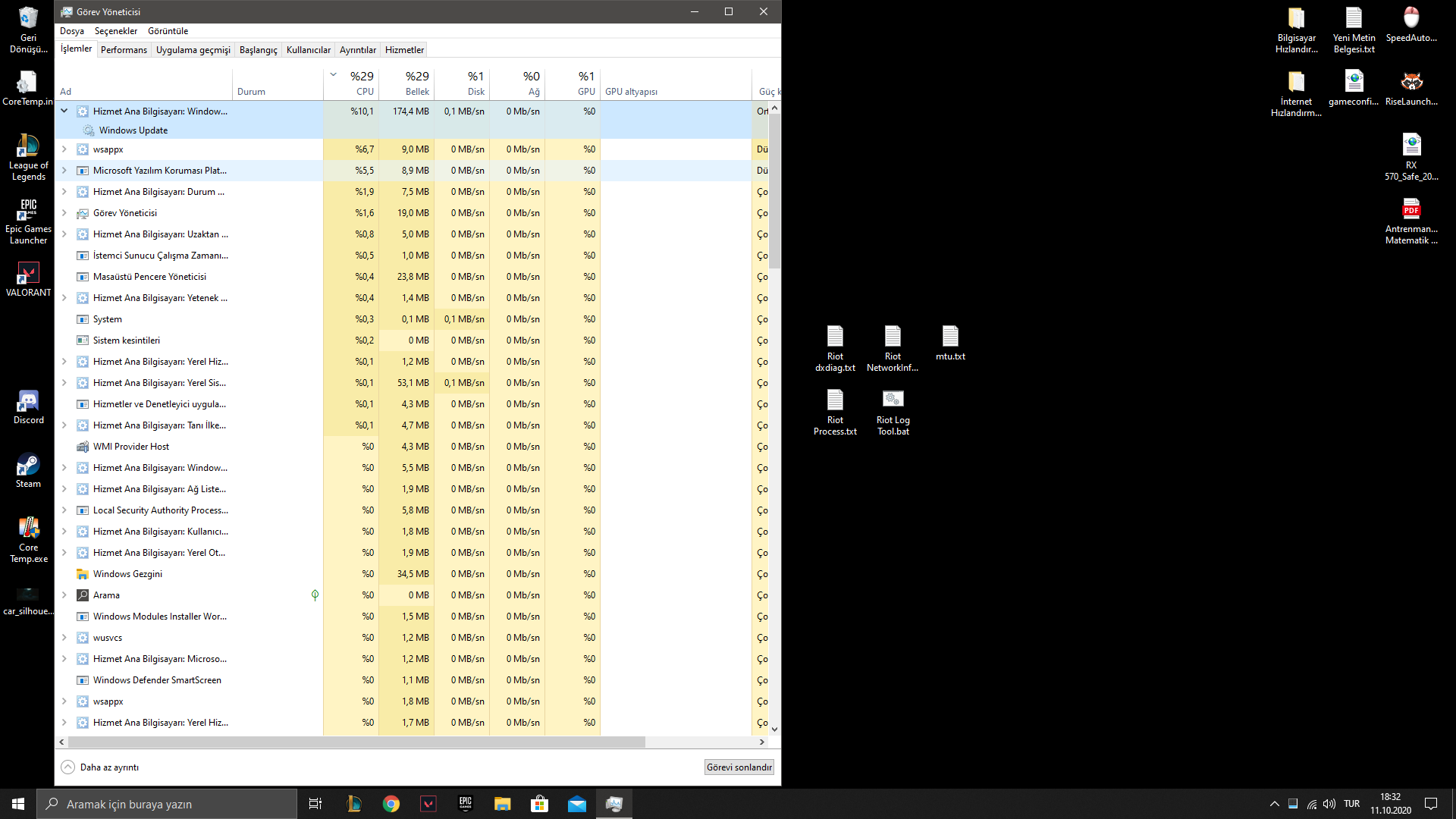The height and width of the screenshot is (819, 1456).
Task: Click the Görevi sonlandır button
Action: click(x=739, y=767)
